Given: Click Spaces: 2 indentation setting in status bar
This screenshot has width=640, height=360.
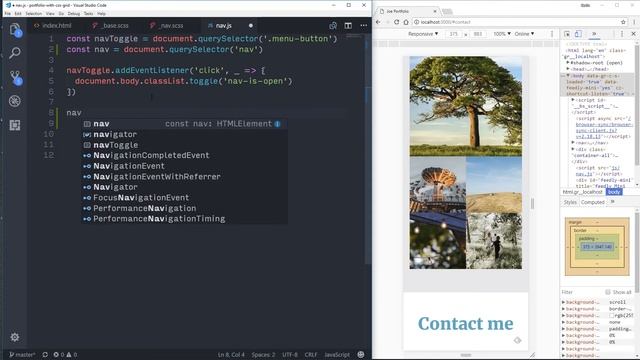Looking at the screenshot, I should (263, 355).
